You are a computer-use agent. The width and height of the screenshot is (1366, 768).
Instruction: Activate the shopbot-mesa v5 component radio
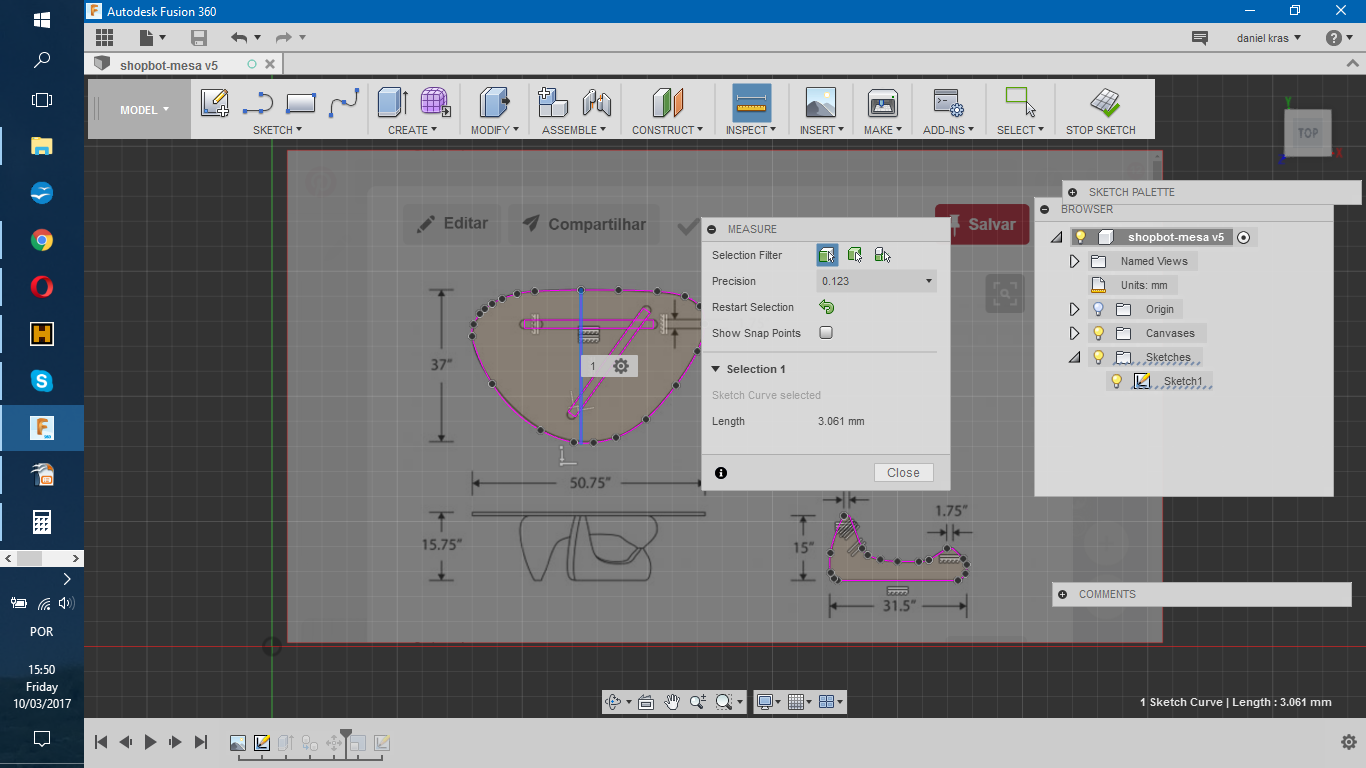coord(1244,237)
